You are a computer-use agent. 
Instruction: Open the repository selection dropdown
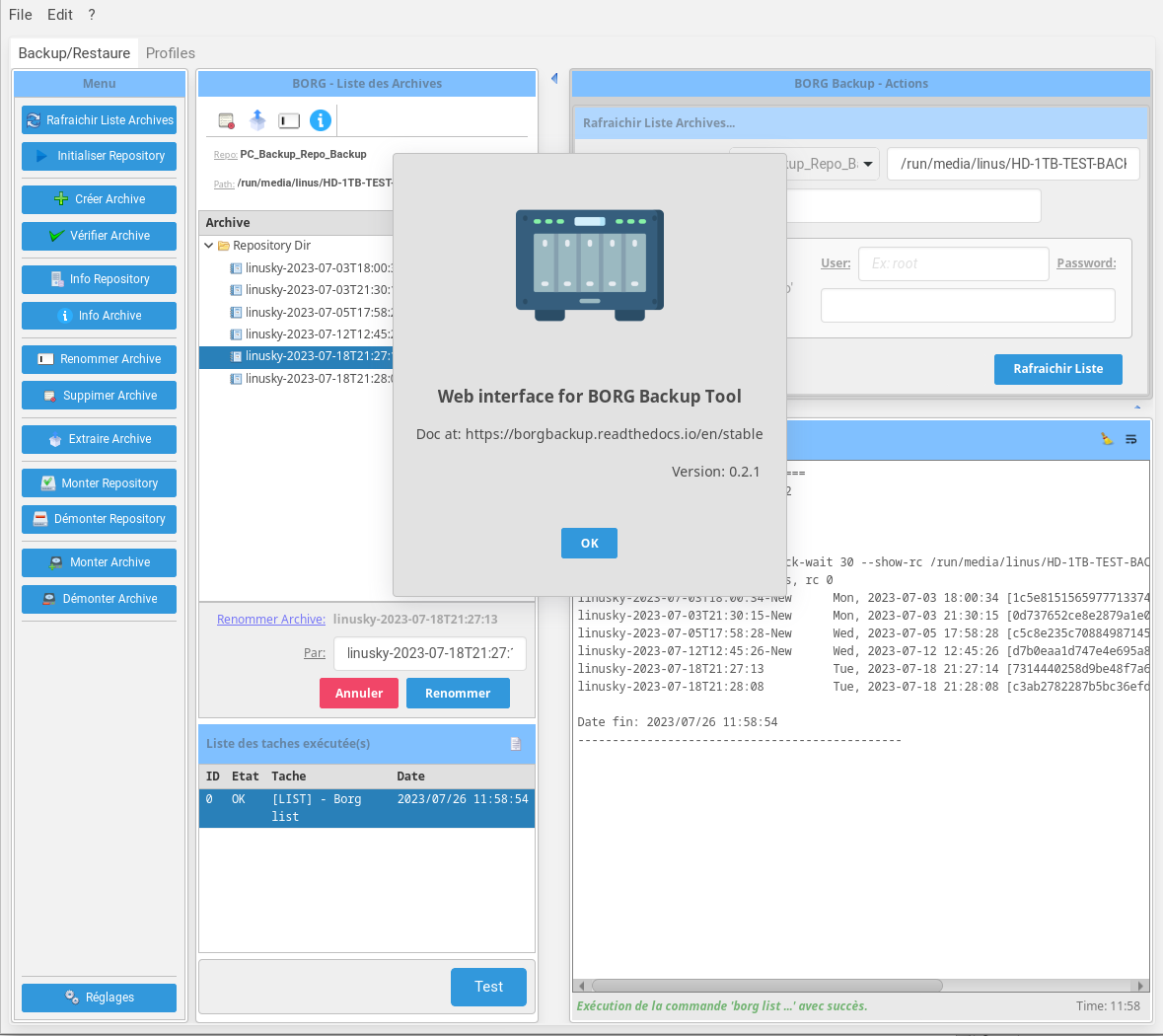click(868, 164)
